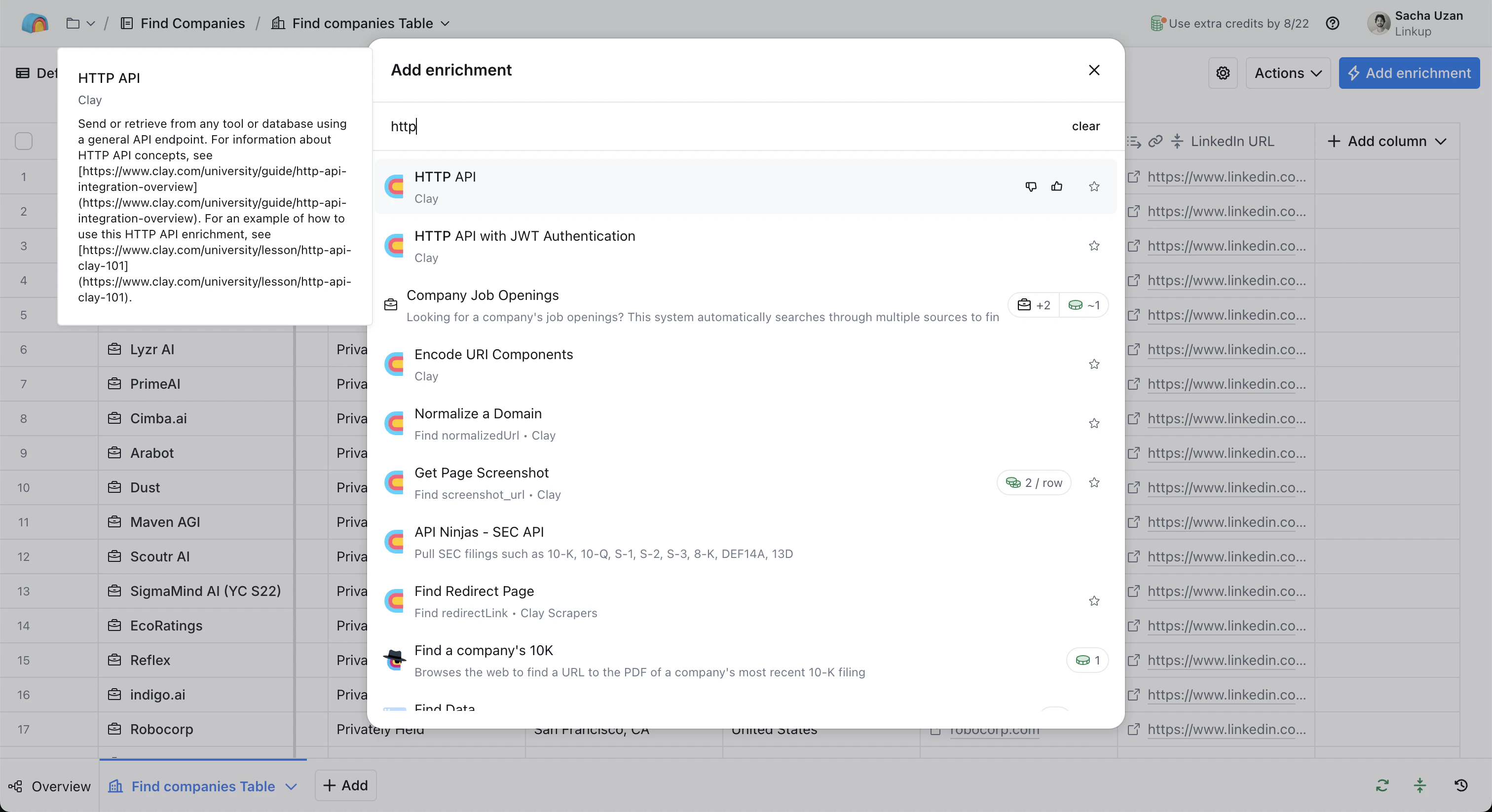Click the refresh icon in bottom bar
Image resolution: width=1492 pixels, height=812 pixels.
pos(1382,785)
